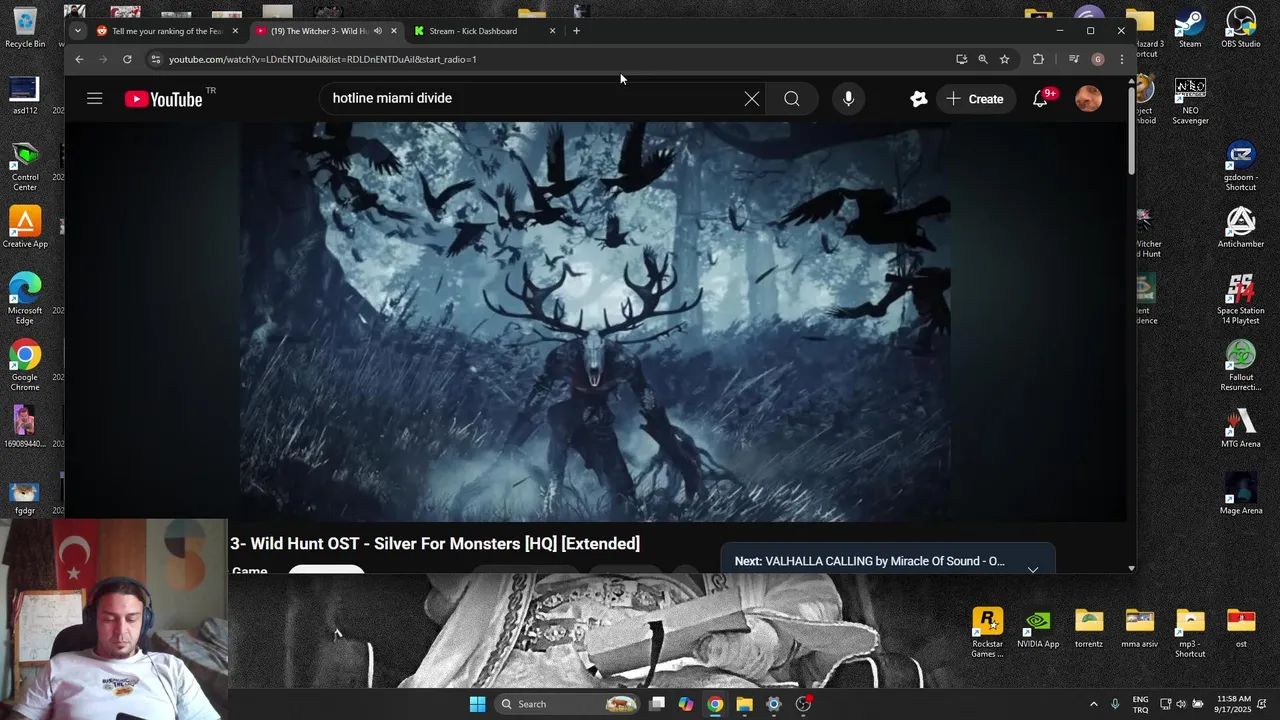The image size is (1280, 720).
Task: Clear the search box with the X
Action: coord(752,98)
